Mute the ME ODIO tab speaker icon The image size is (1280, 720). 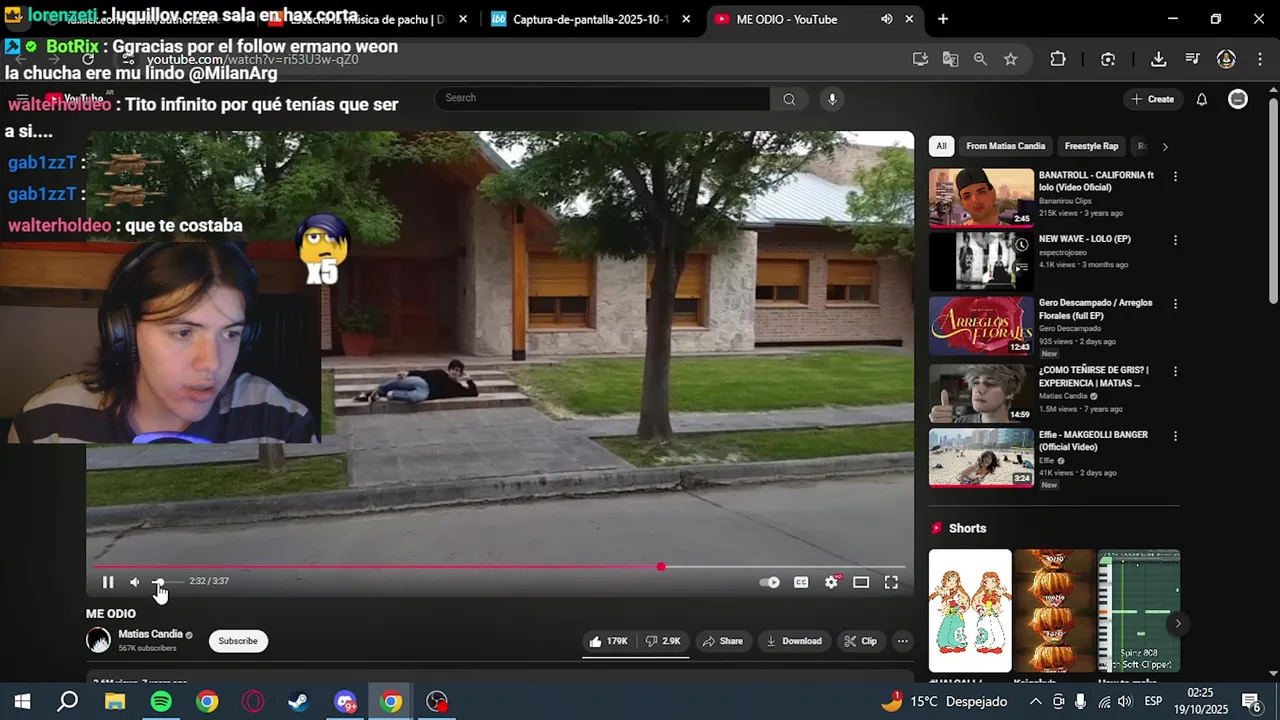(x=886, y=19)
